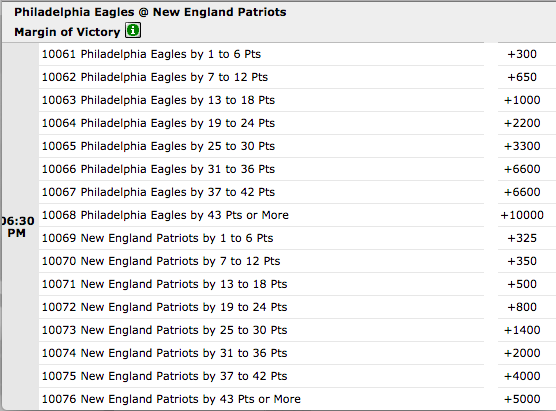This screenshot has height=411, width=556.
Task: Choose Eagles by 25 to 30 Pts +3300
Action: coord(522,146)
